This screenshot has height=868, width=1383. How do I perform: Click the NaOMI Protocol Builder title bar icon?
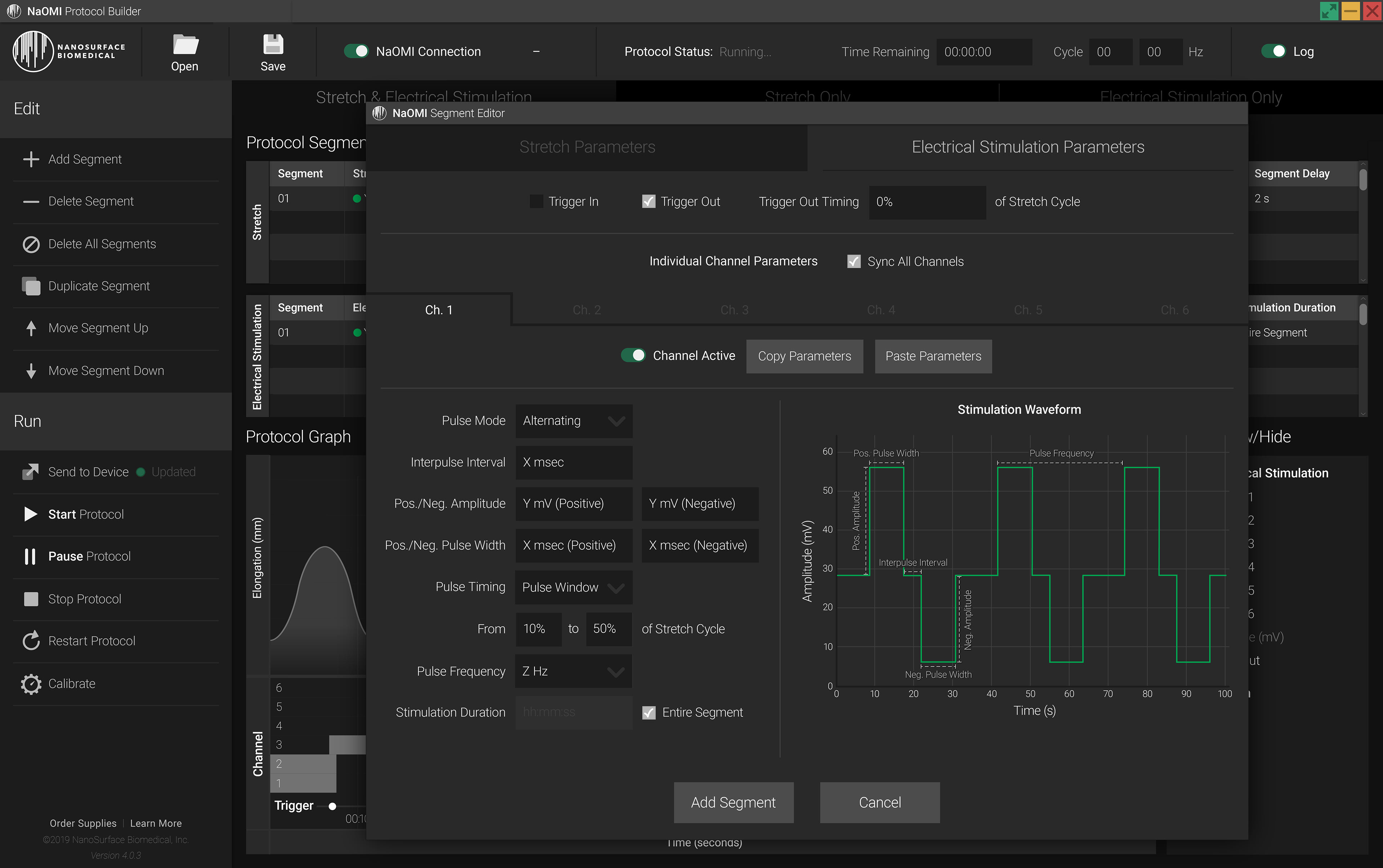(x=14, y=11)
